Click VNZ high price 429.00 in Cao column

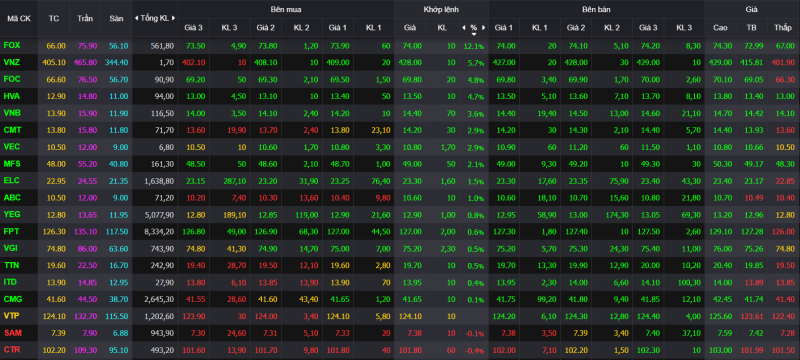(x=721, y=62)
